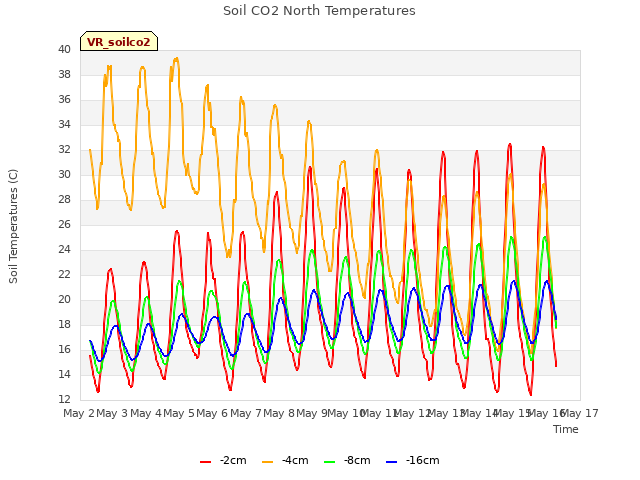The width and height of the screenshot is (640, 480).
Task: Click the 40 y-axis tick label
Action: 64,49
